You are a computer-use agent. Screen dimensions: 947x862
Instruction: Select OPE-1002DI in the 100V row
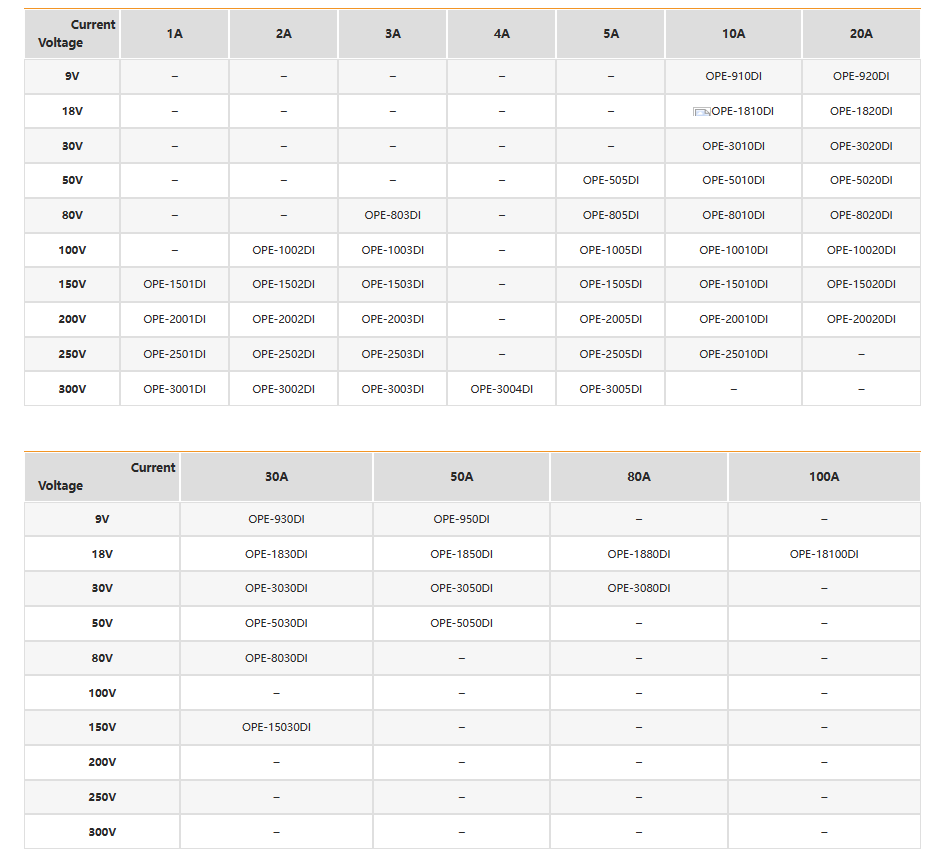(283, 250)
